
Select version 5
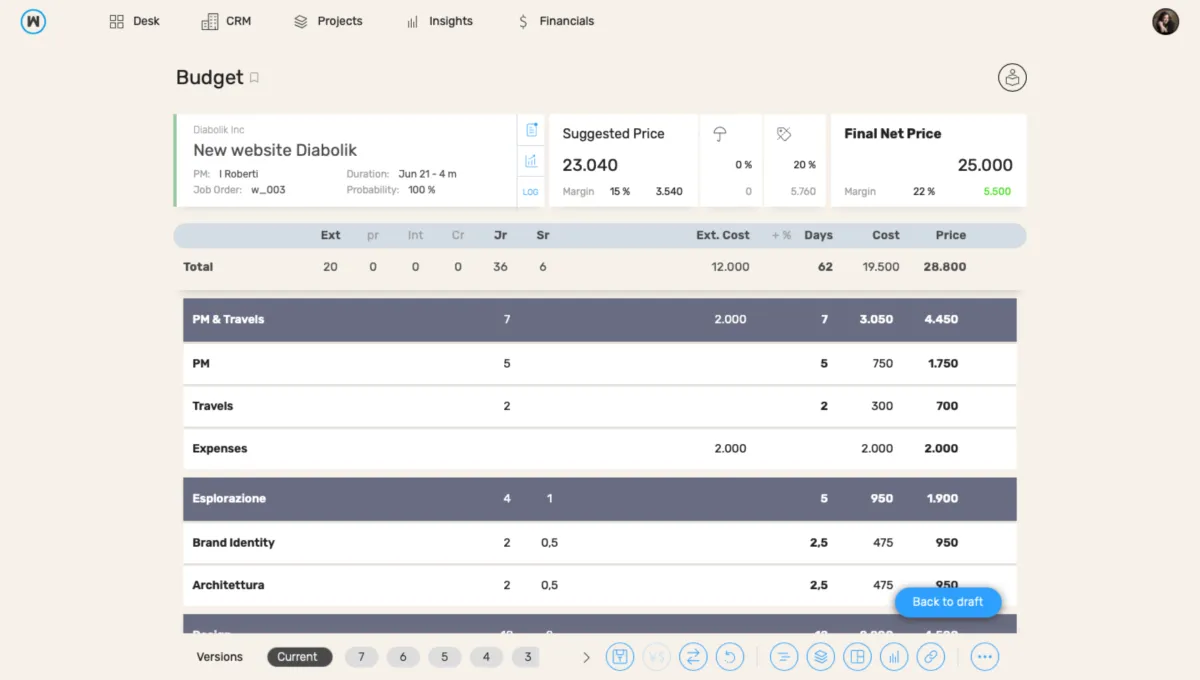click(x=445, y=657)
